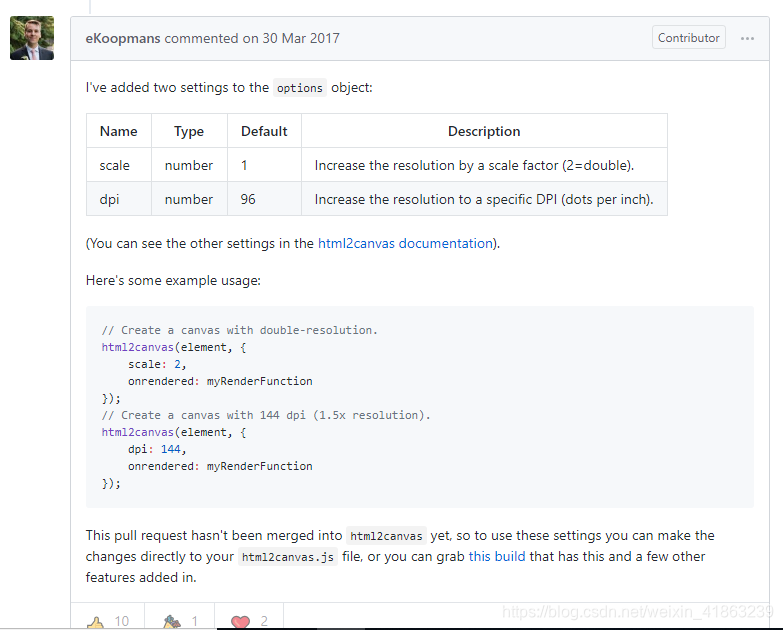
Task: Click the 'double-resolution' comment line in code
Action: (240, 330)
